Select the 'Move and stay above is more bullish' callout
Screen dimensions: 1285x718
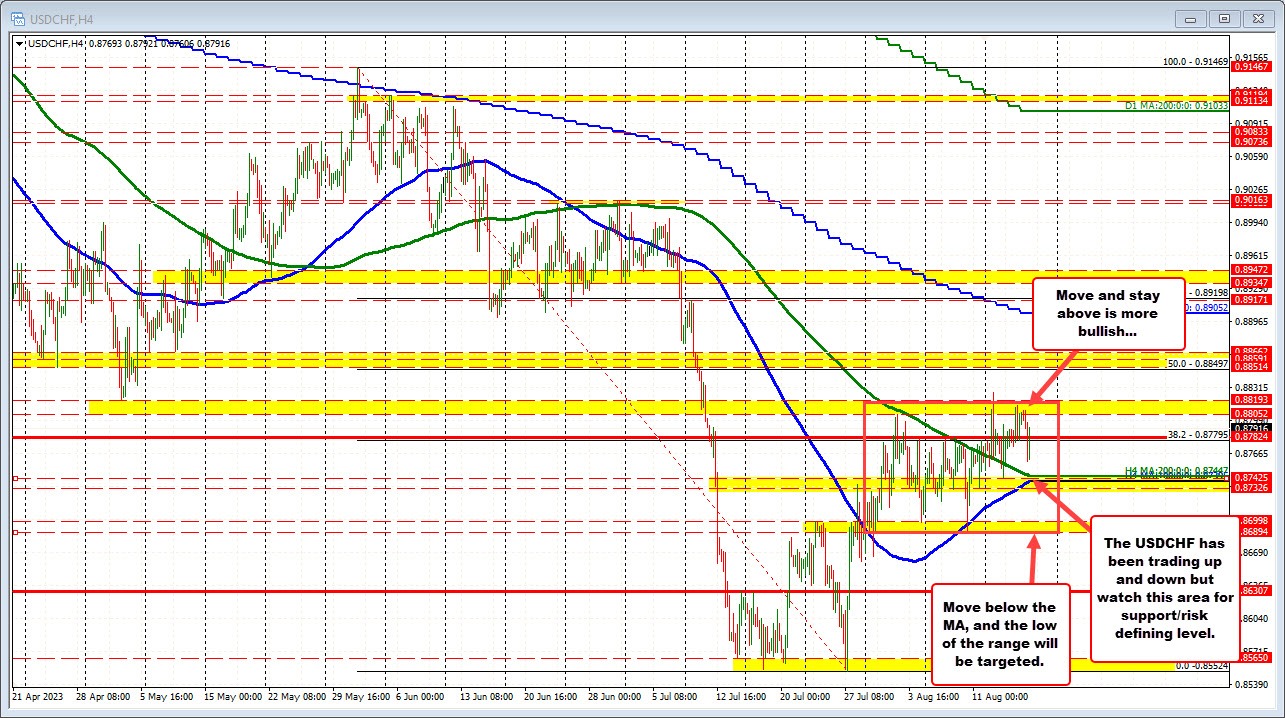click(1108, 314)
